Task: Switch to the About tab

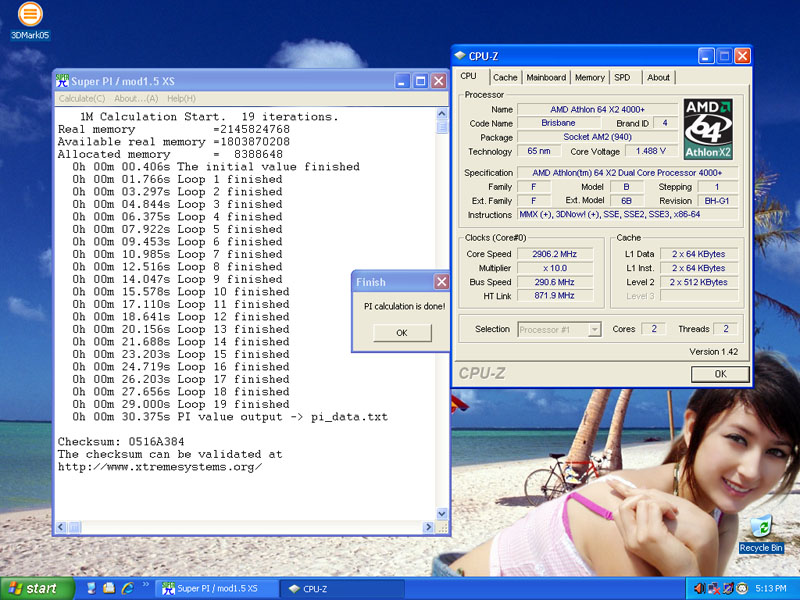Action: [658, 78]
